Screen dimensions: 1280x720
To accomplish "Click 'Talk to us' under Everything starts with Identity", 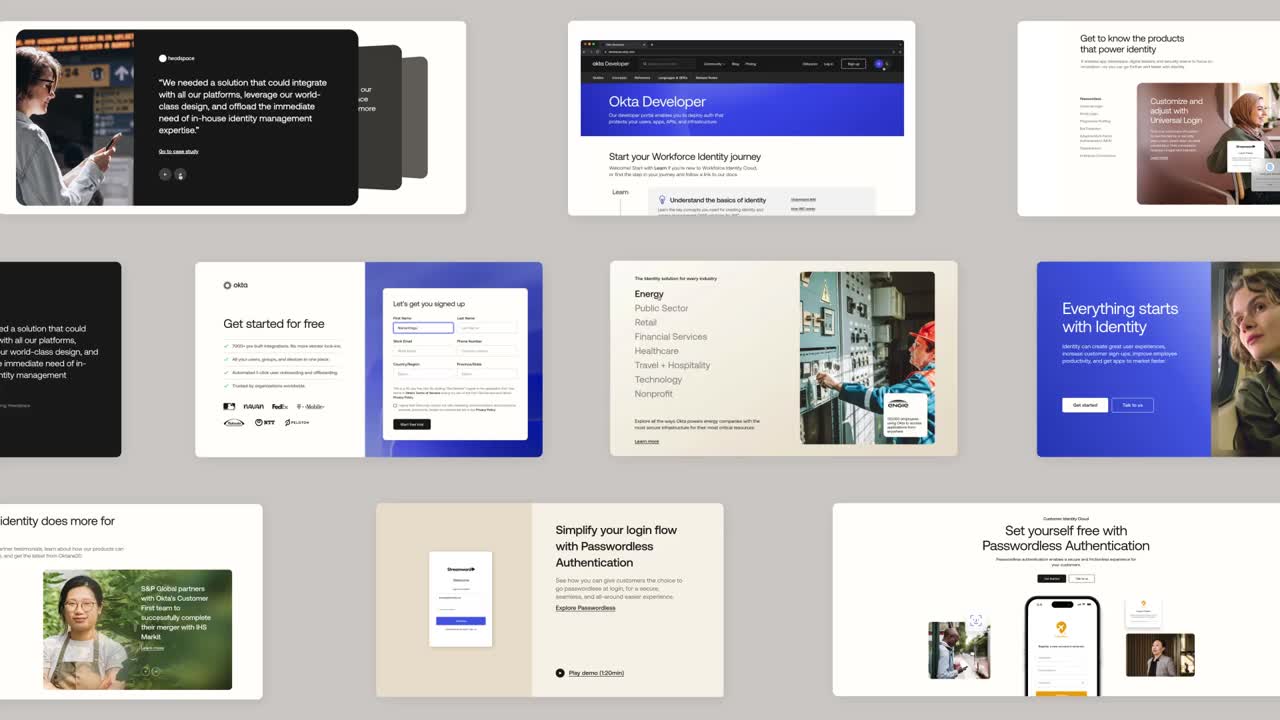I will 1132,405.
